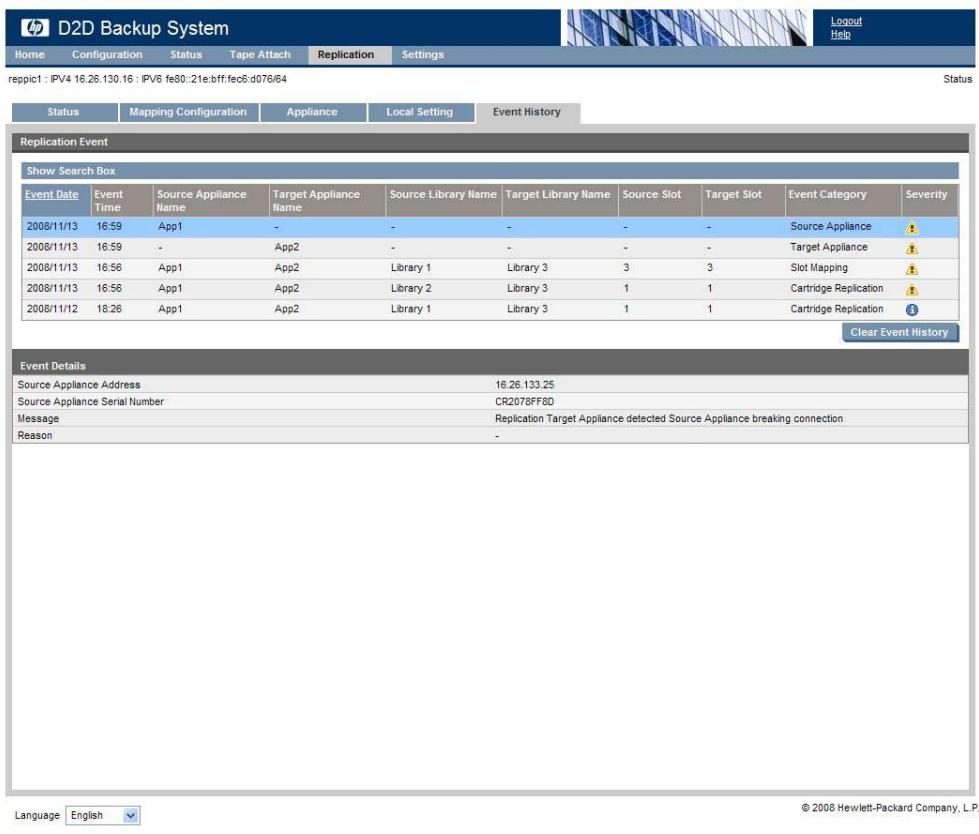Click warning icon in 16:56 Cartridge Replication row
979x834 pixels.
click(x=912, y=290)
